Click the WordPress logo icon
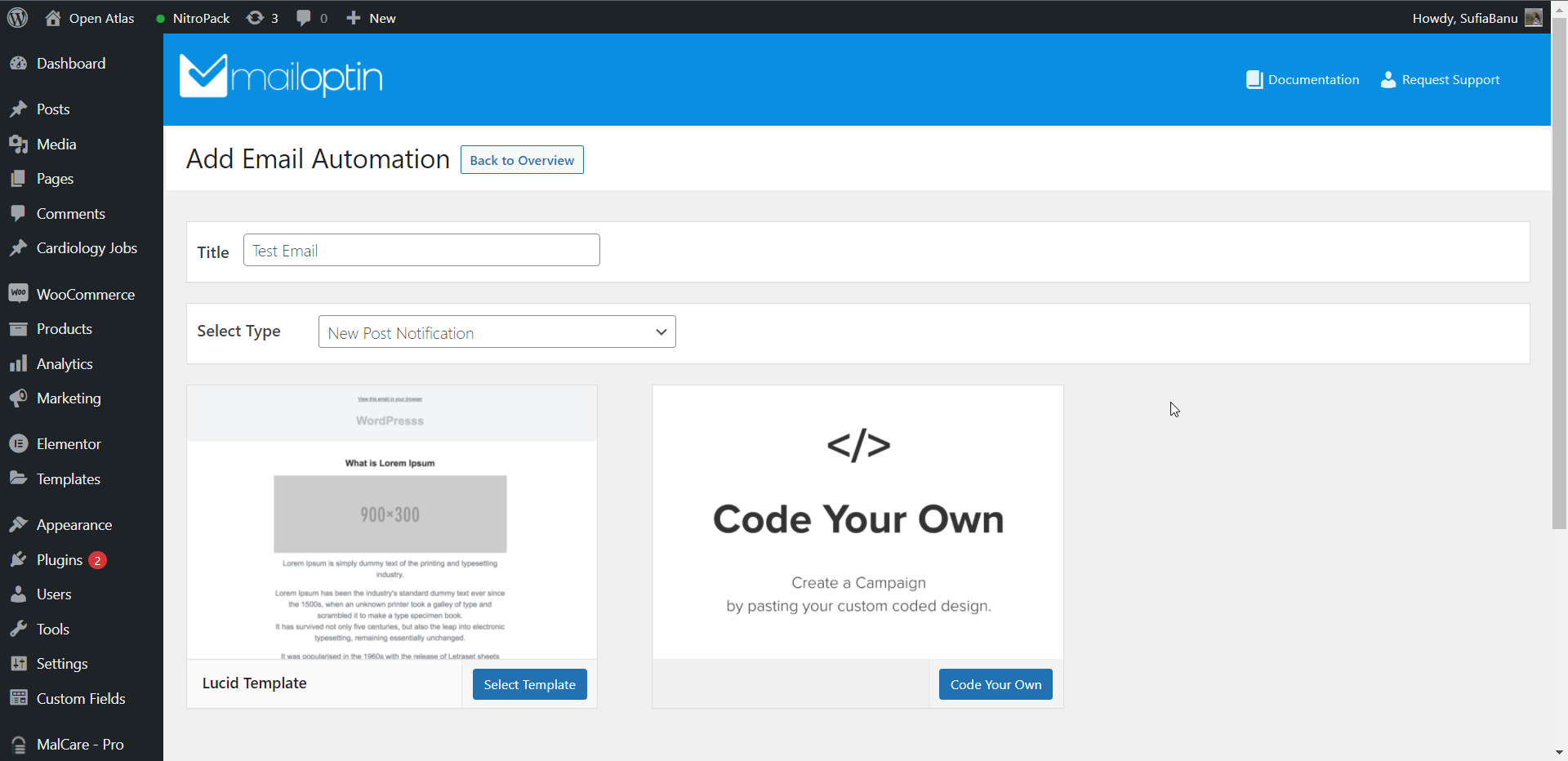This screenshot has height=761, width=1568. pos(18,17)
